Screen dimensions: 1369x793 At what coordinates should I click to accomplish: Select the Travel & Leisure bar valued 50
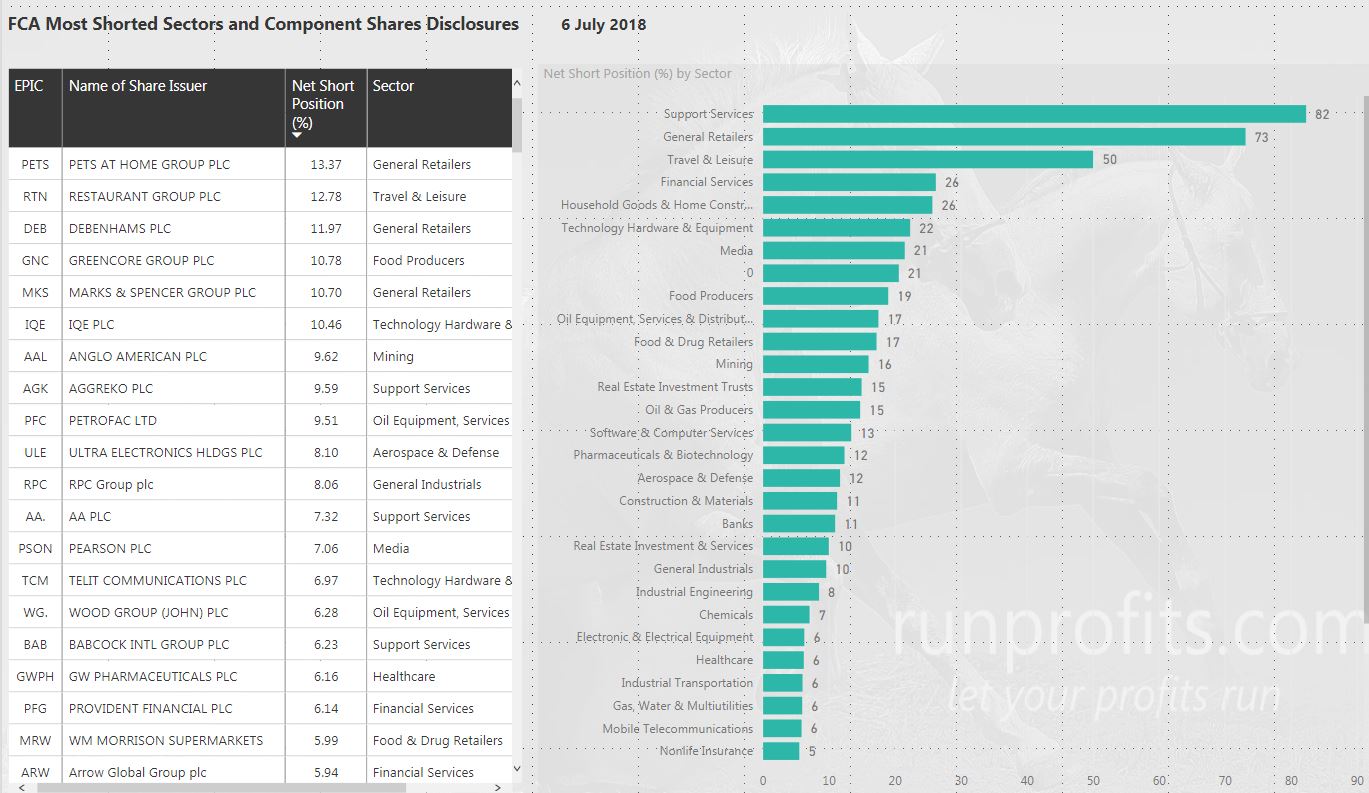(928, 159)
